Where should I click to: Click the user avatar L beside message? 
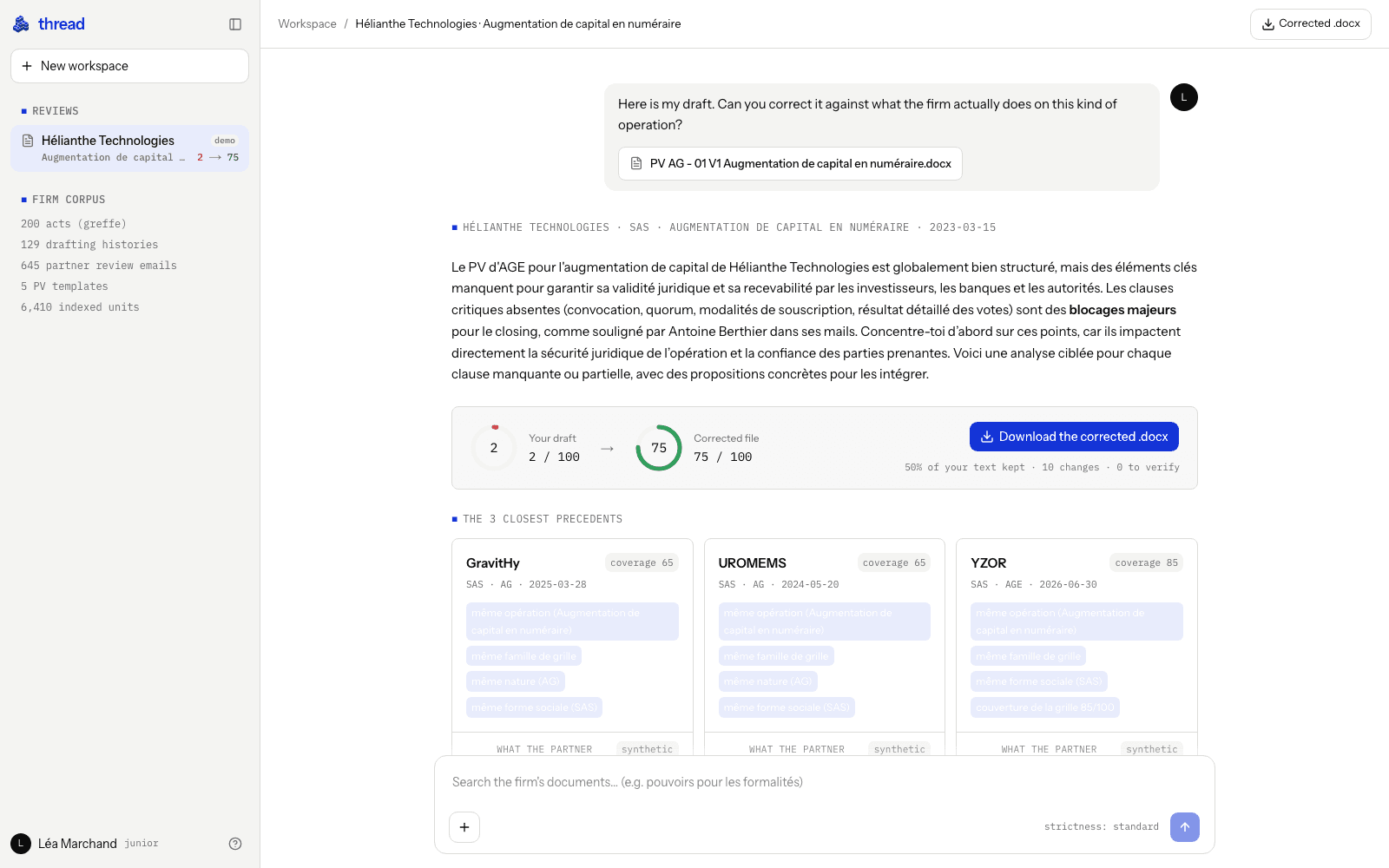[x=1183, y=97]
